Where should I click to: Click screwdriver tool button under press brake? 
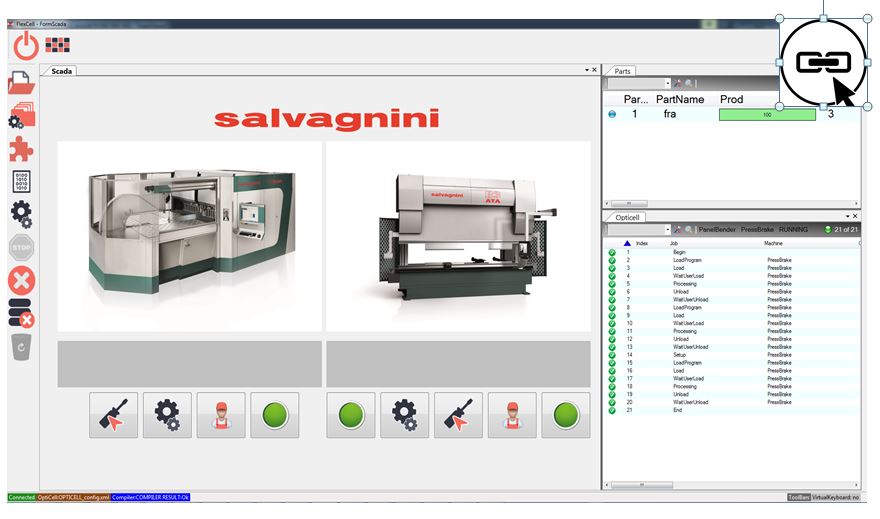[459, 415]
